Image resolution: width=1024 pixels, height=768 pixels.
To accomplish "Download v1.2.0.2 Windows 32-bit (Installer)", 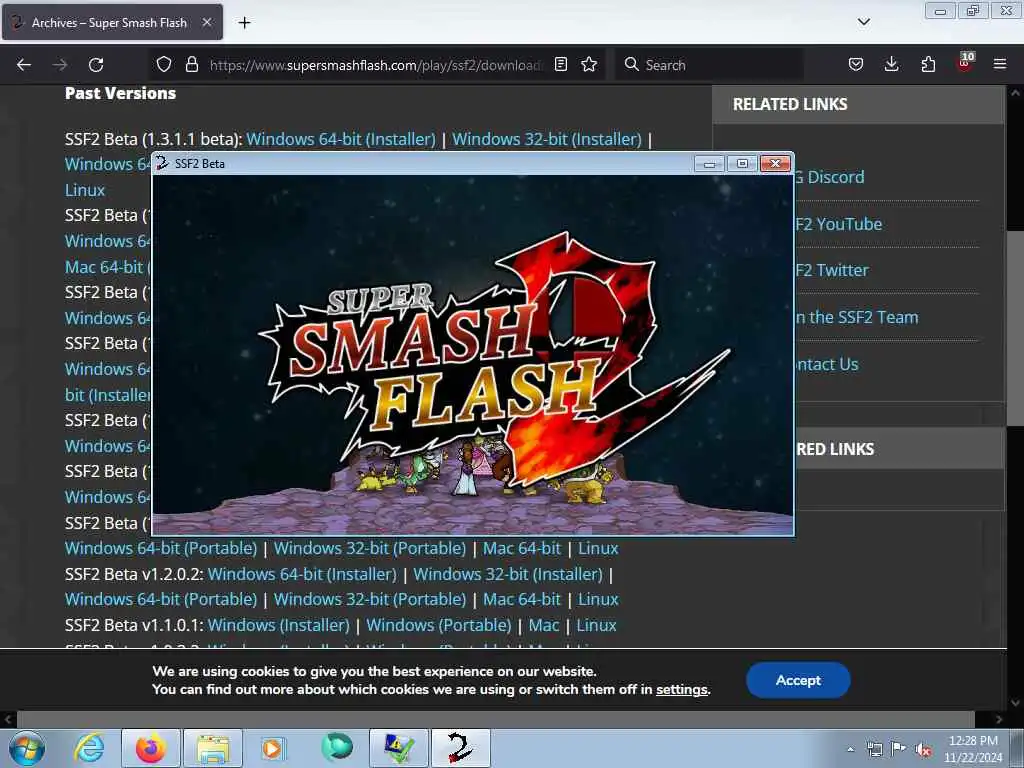I will coord(508,574).
